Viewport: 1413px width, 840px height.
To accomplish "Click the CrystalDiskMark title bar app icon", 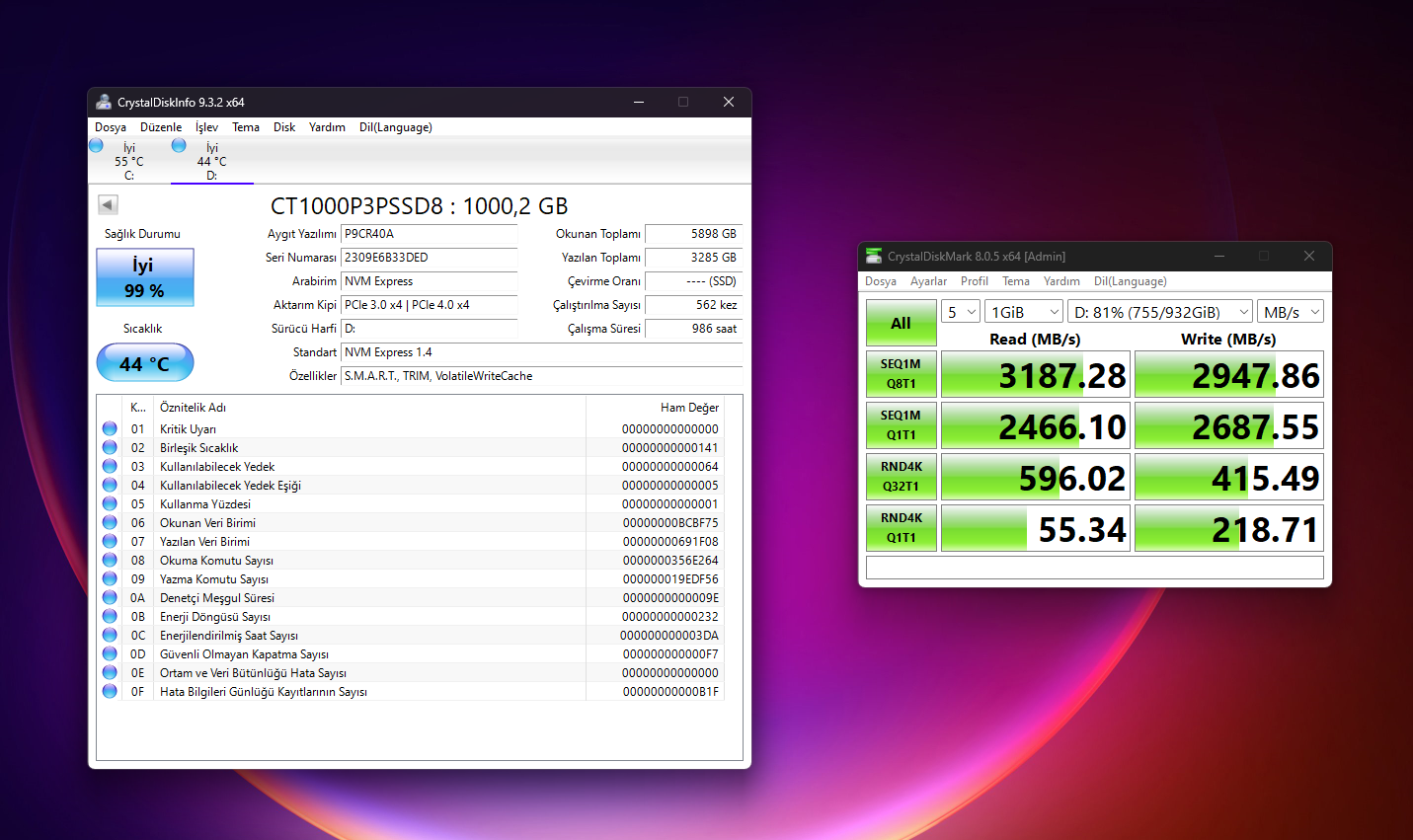I will (x=873, y=256).
